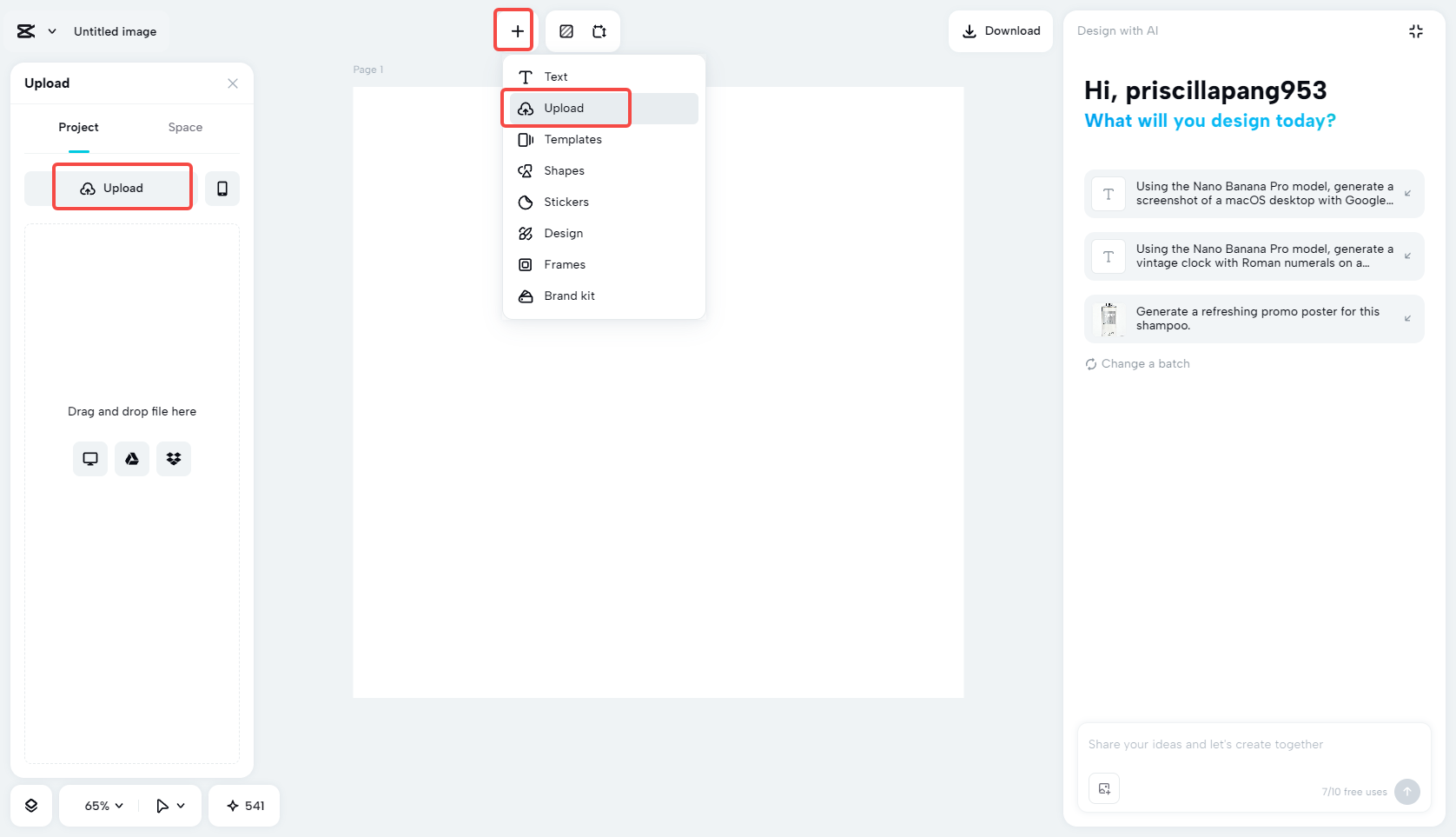Upload a file from Google Drive
Viewport: 1456px width, 837px height.
click(x=132, y=458)
